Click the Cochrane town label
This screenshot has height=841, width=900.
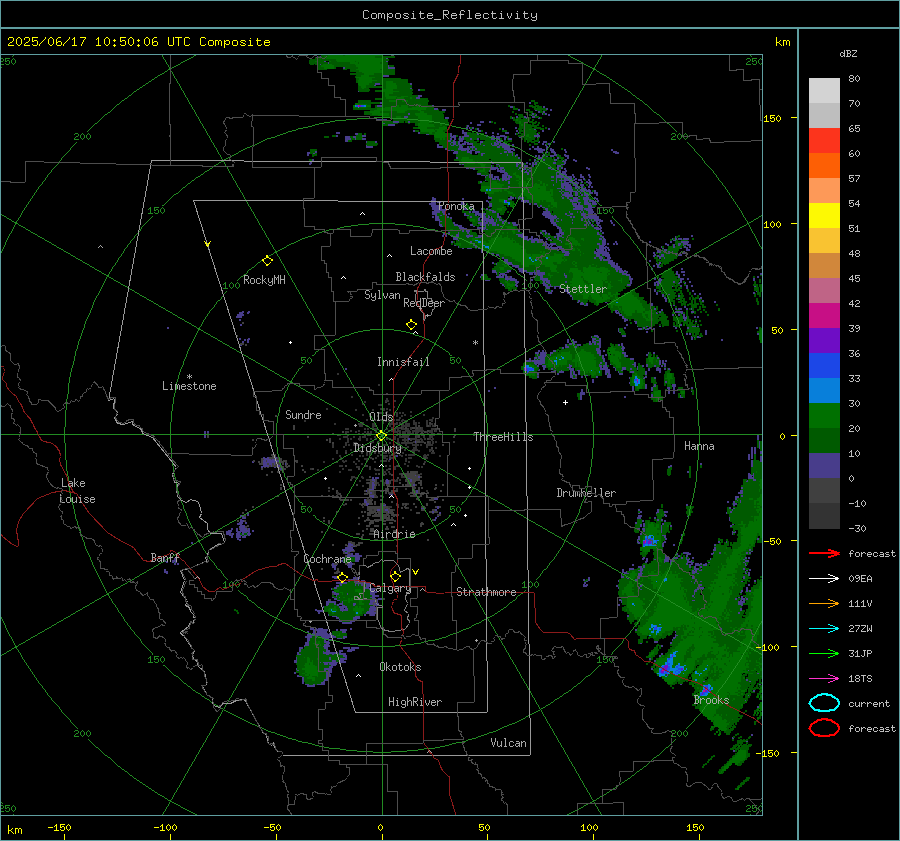[x=327, y=559]
